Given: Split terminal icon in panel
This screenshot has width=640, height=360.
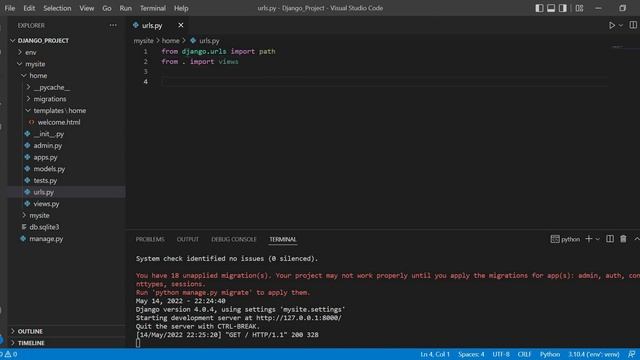Looking at the screenshot, I should [610, 239].
